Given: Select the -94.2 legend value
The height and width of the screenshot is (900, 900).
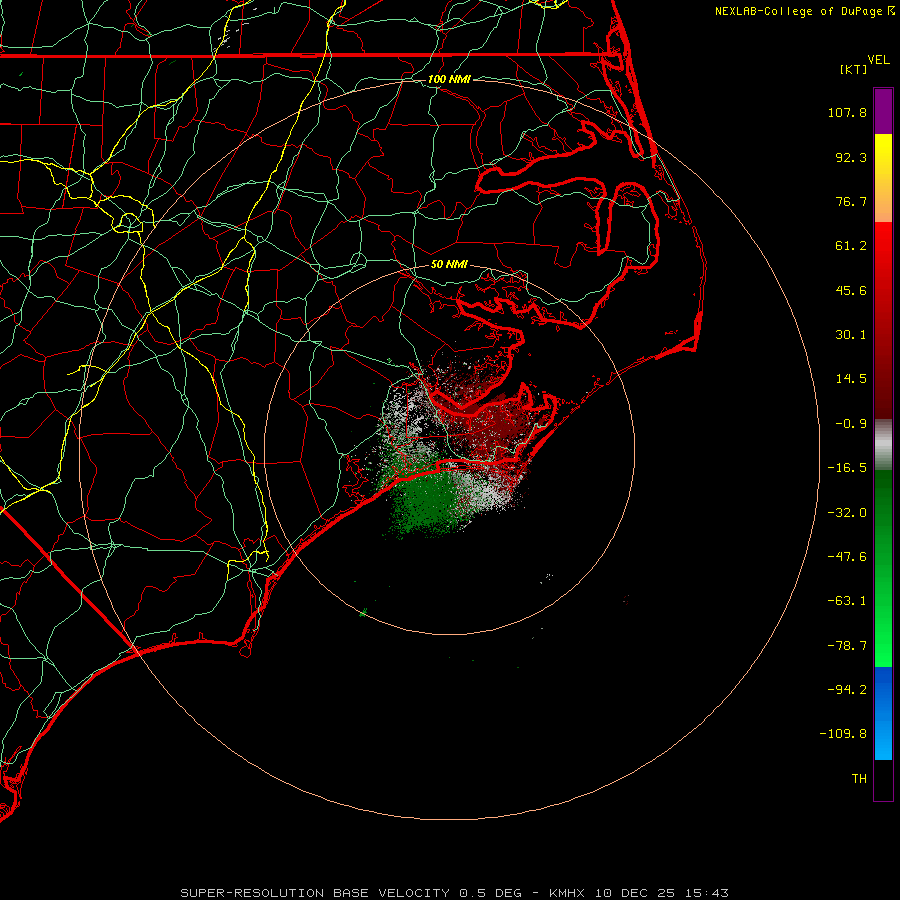Looking at the screenshot, I should tap(847, 689).
